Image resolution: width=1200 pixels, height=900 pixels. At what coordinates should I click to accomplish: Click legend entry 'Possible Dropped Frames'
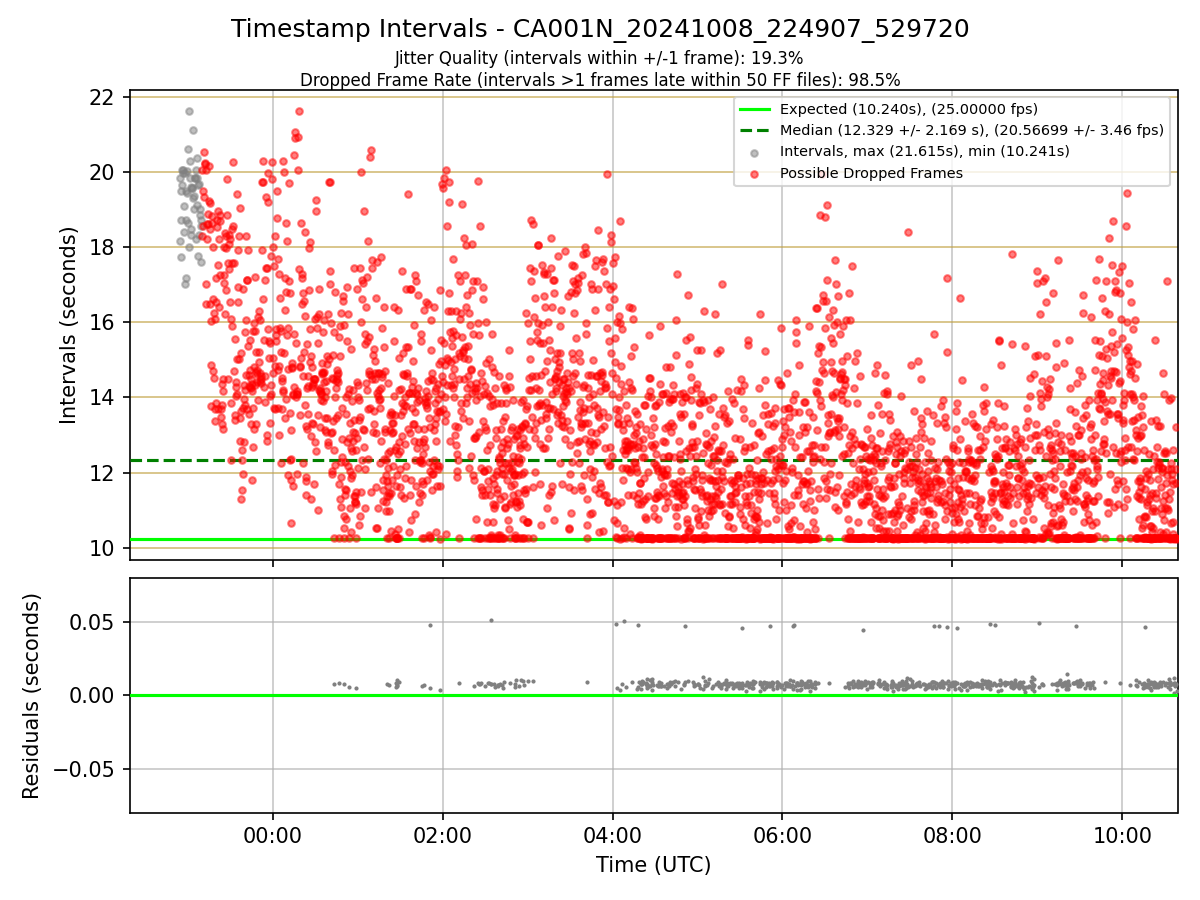(871, 173)
